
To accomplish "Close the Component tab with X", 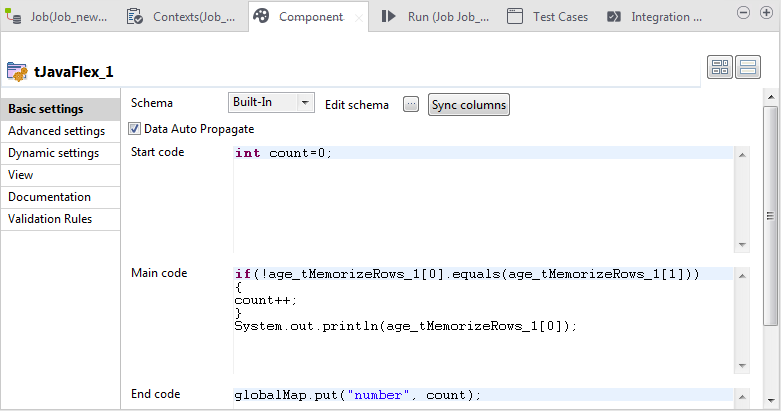I will point(359,18).
